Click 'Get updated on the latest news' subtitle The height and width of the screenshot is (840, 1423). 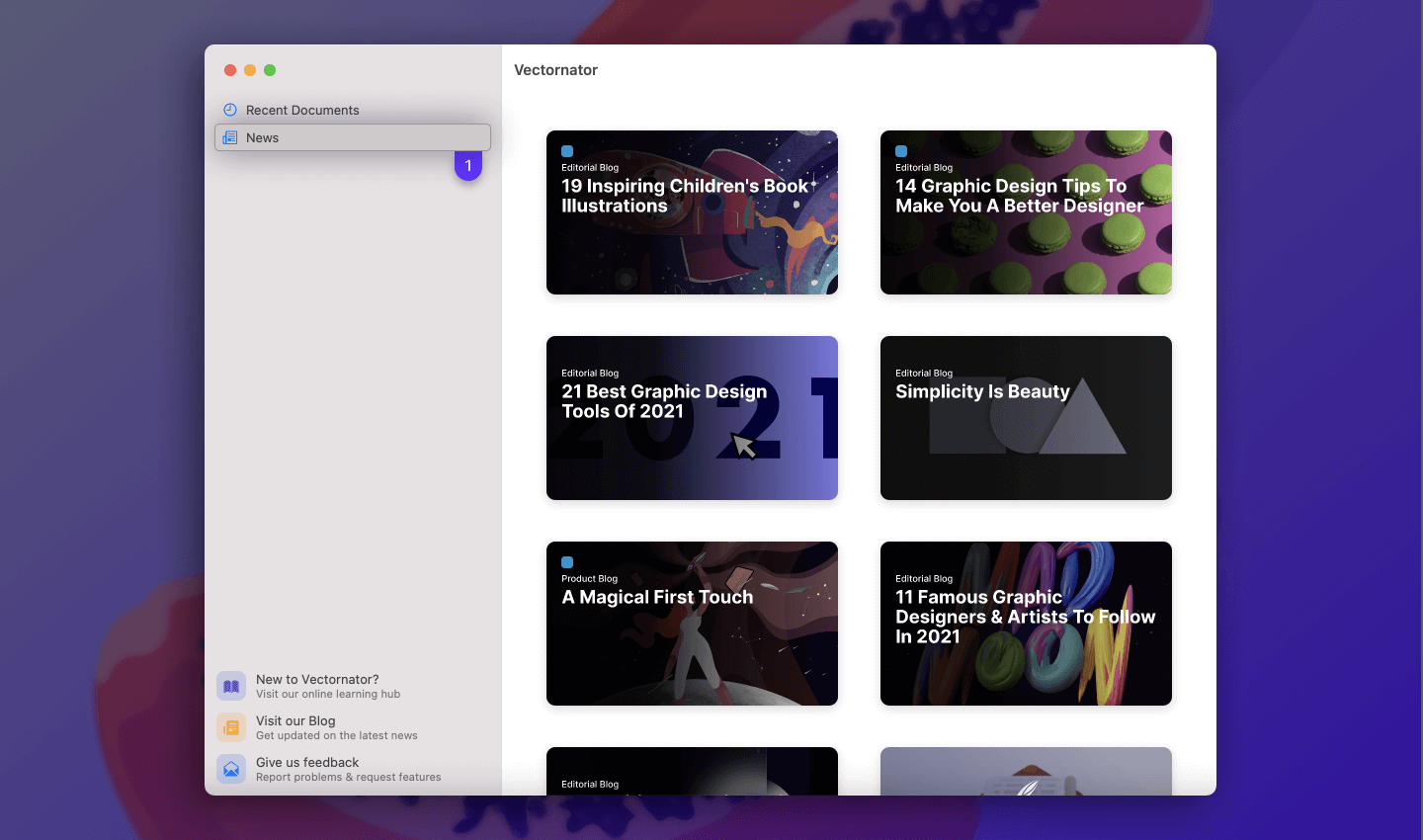tap(337, 735)
